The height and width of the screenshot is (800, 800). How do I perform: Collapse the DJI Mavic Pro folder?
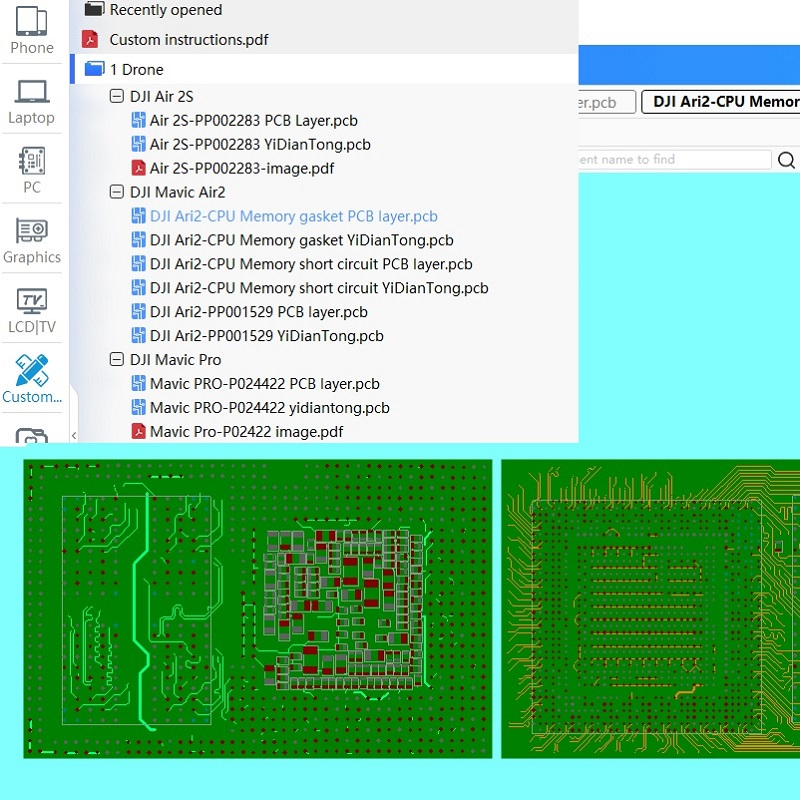pyautogui.click(x=116, y=359)
